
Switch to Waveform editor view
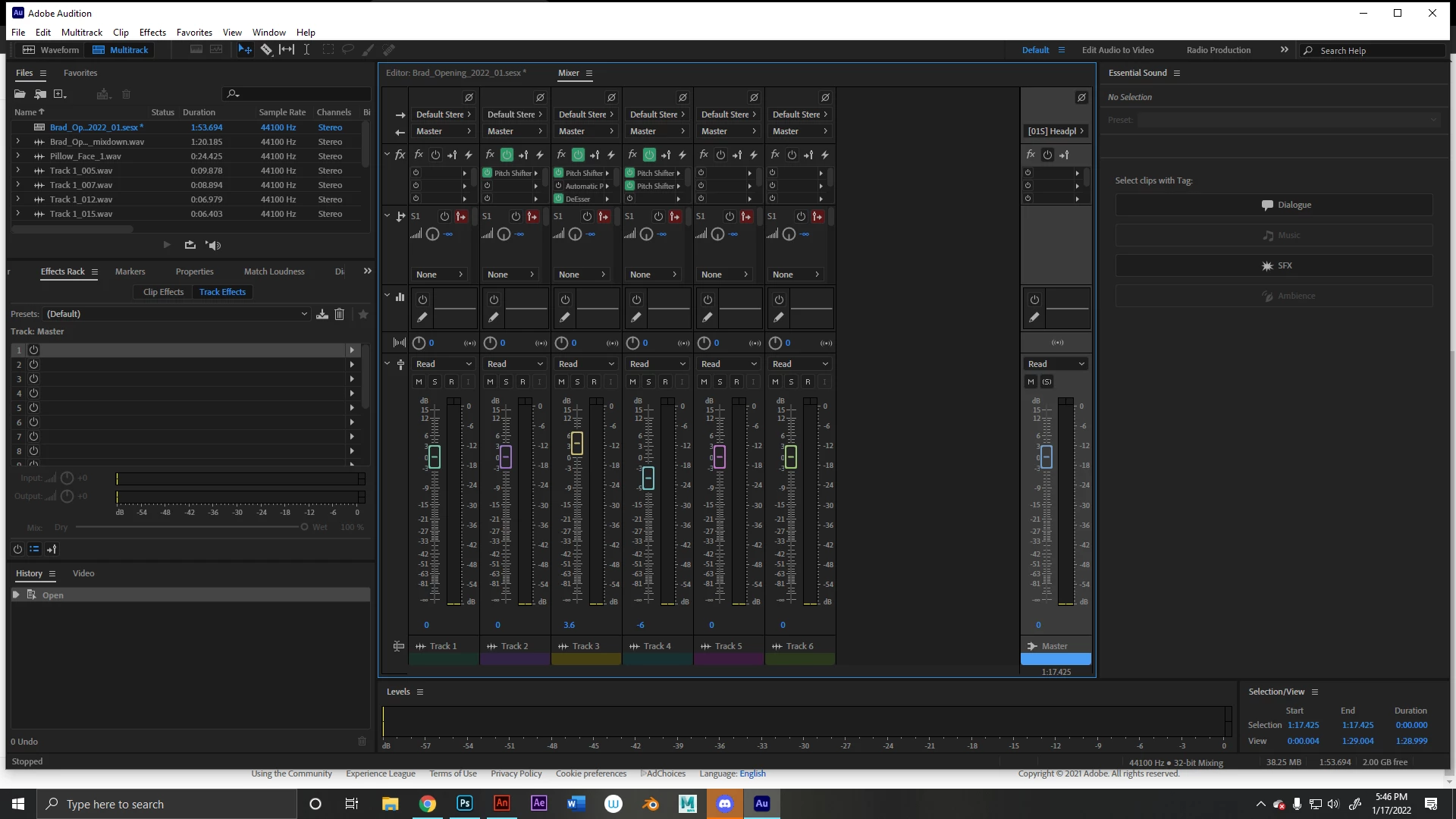click(x=51, y=50)
